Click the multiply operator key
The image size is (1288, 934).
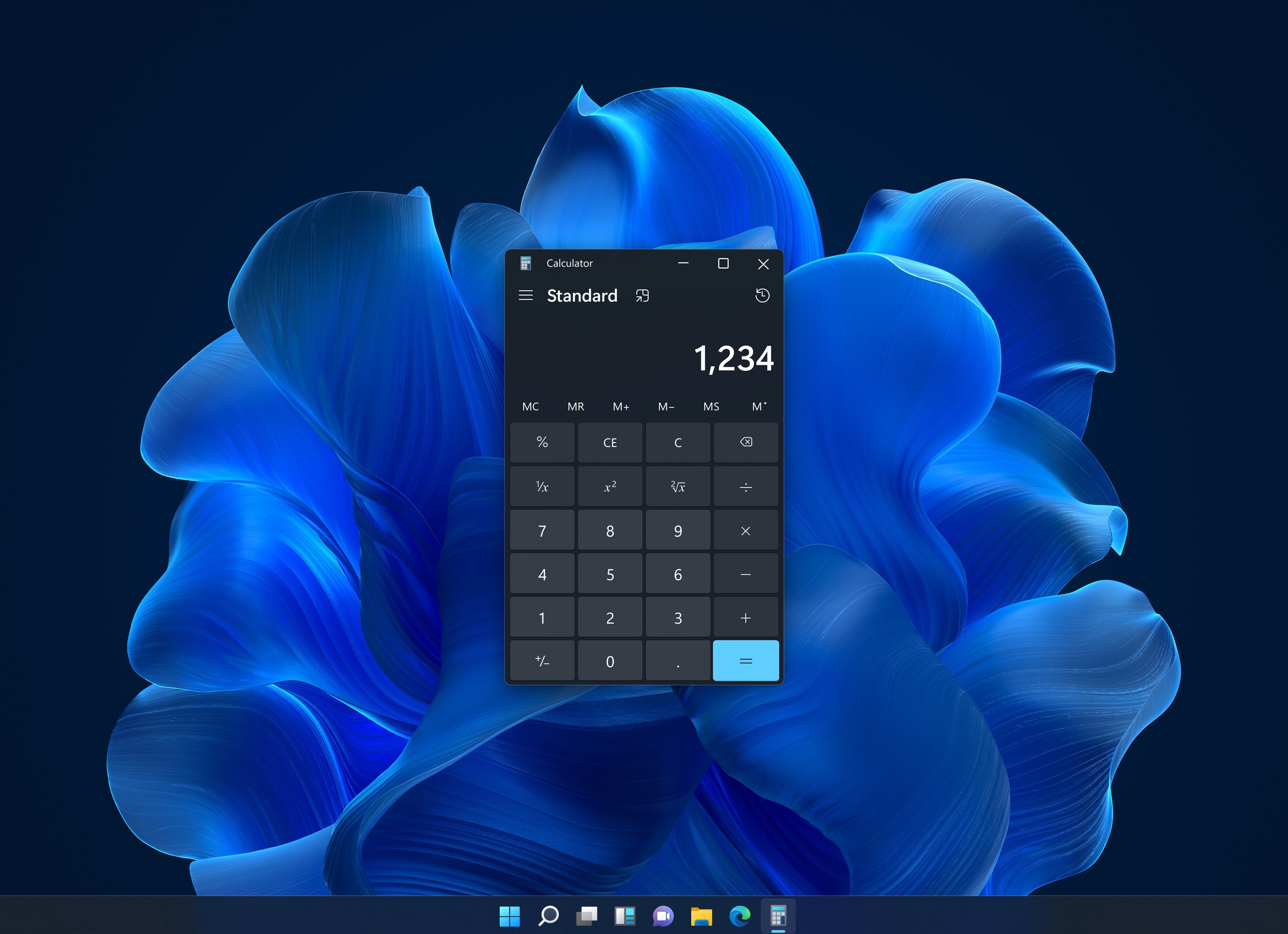(746, 530)
